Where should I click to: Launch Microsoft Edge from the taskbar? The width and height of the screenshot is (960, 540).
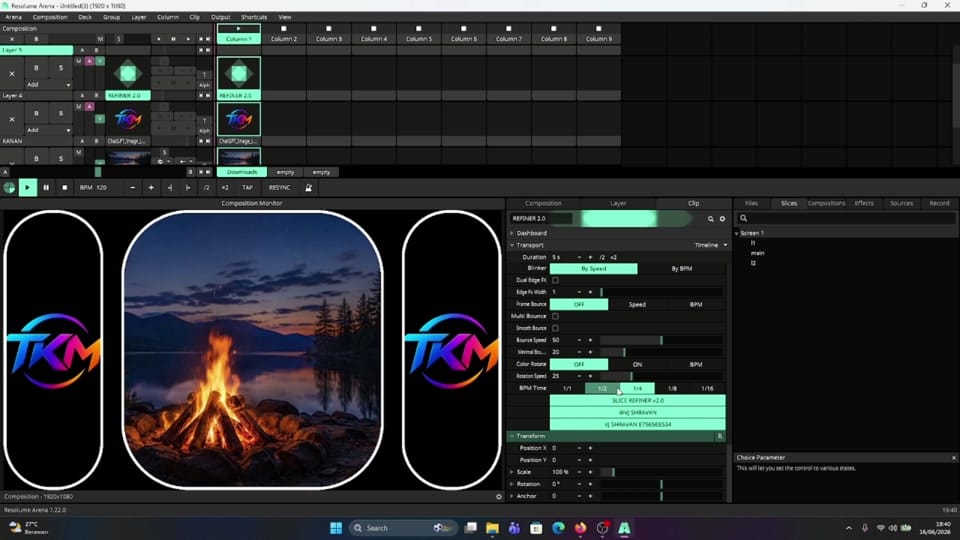point(558,528)
